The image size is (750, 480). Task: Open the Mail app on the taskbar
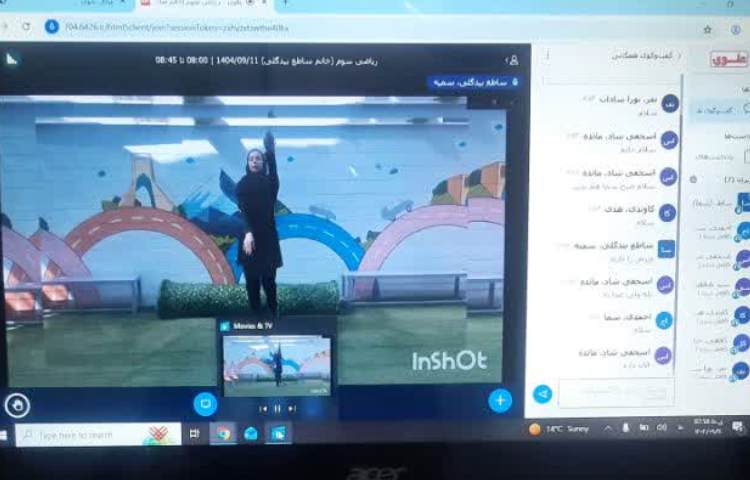point(251,434)
